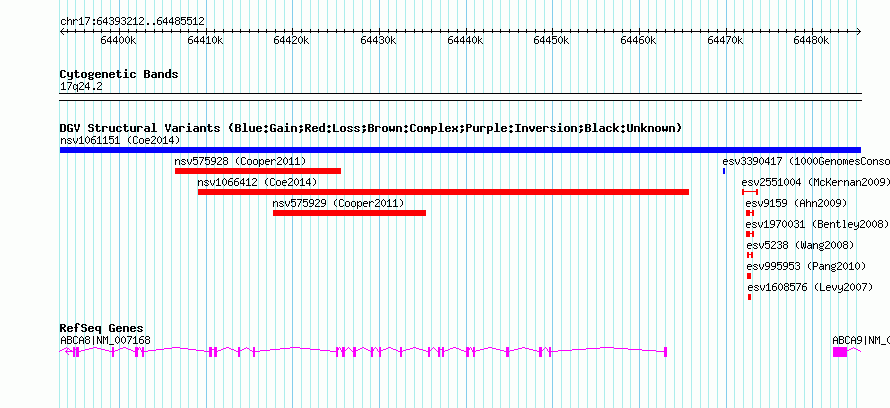Open the ABCA8|NM_007168 gene label

click(106, 340)
